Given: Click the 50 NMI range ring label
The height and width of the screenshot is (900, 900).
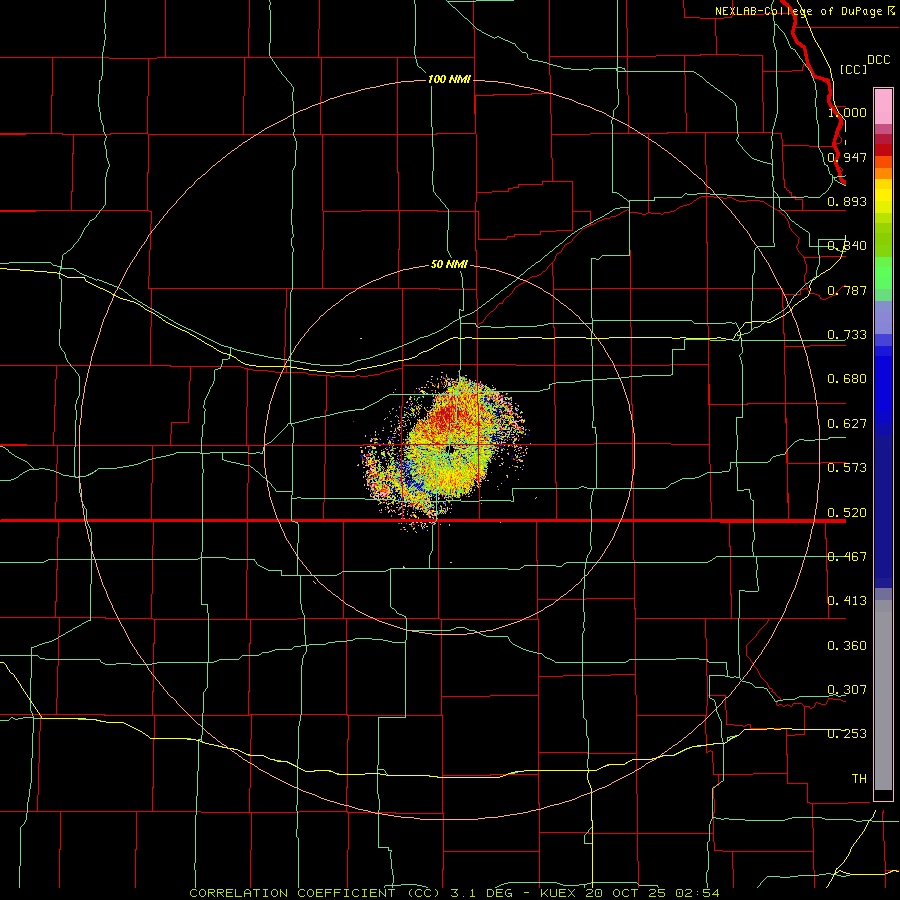Looking at the screenshot, I should tap(449, 264).
